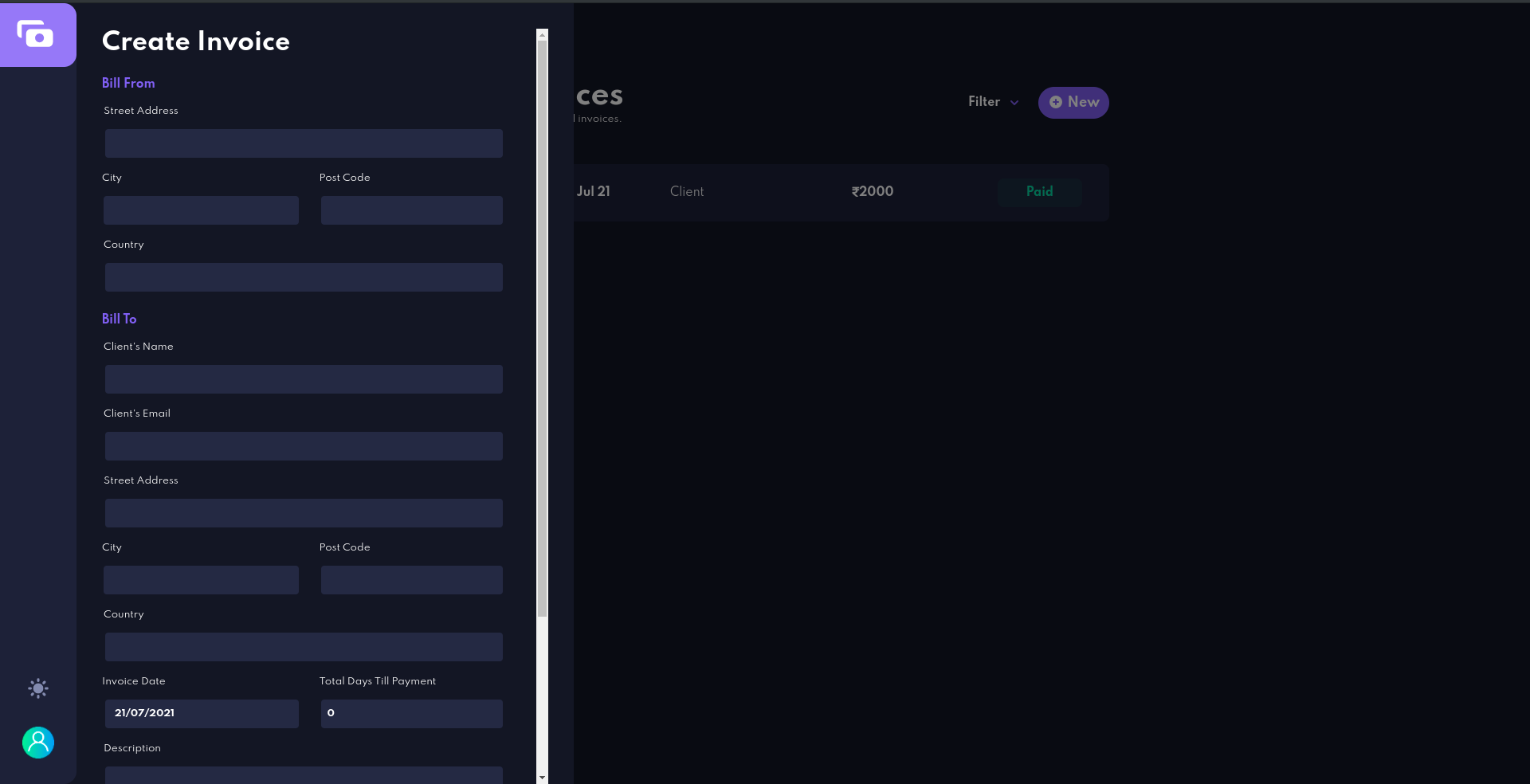The image size is (1530, 784).
Task: Click the plus icon inside New button
Action: point(1054,102)
